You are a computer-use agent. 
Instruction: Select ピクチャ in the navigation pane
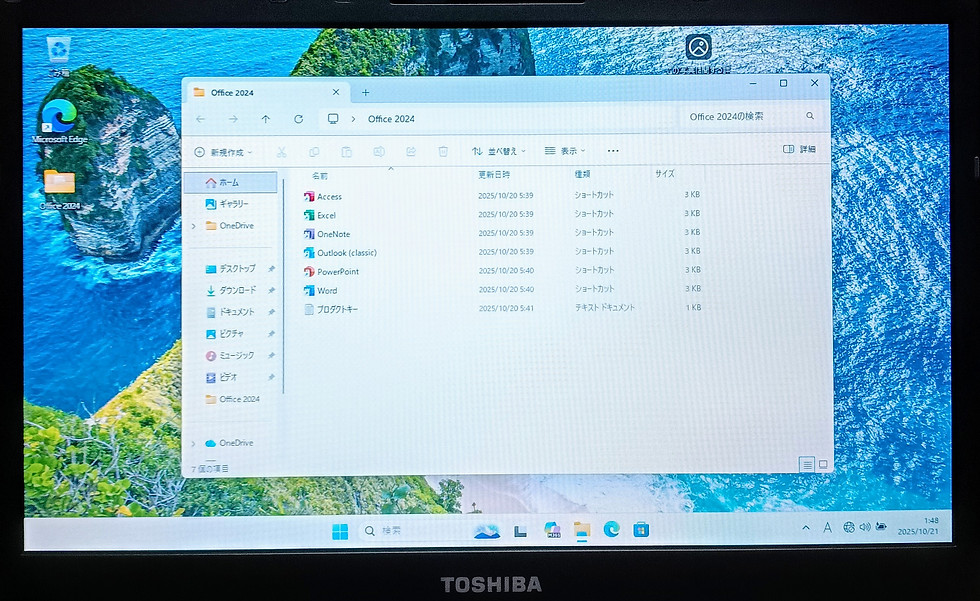click(232, 334)
